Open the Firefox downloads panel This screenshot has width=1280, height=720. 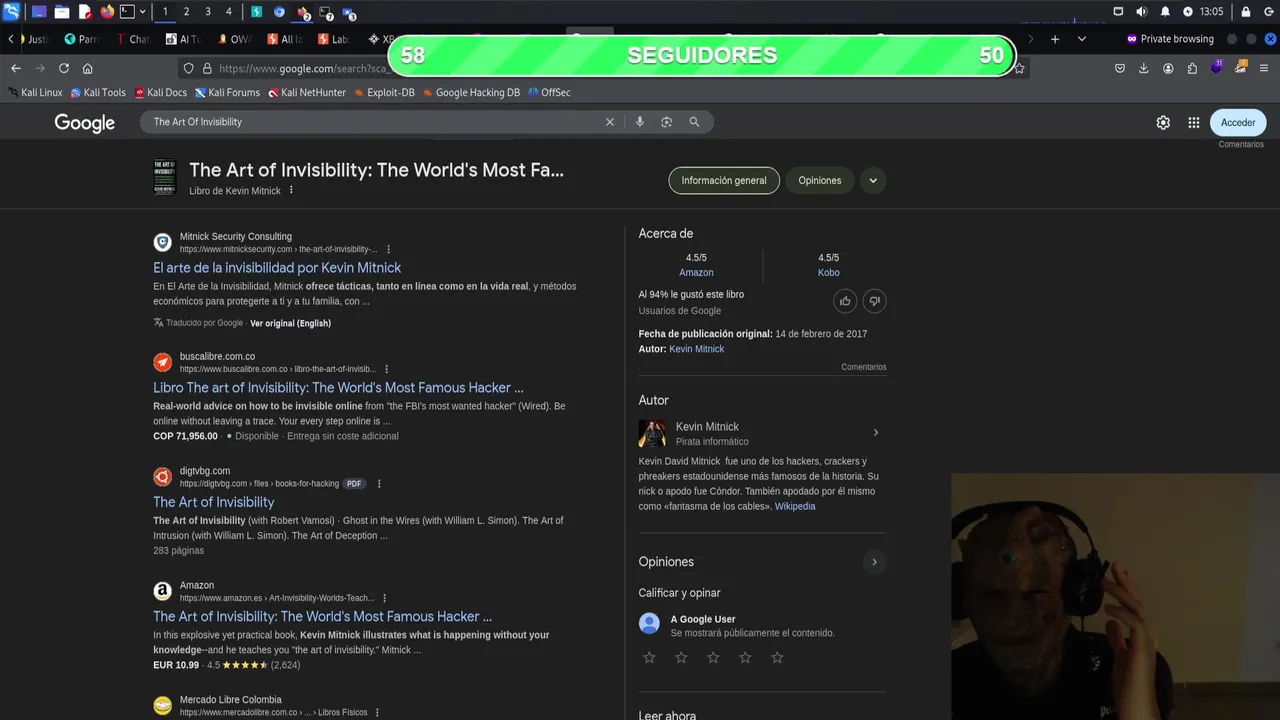pos(1144,68)
